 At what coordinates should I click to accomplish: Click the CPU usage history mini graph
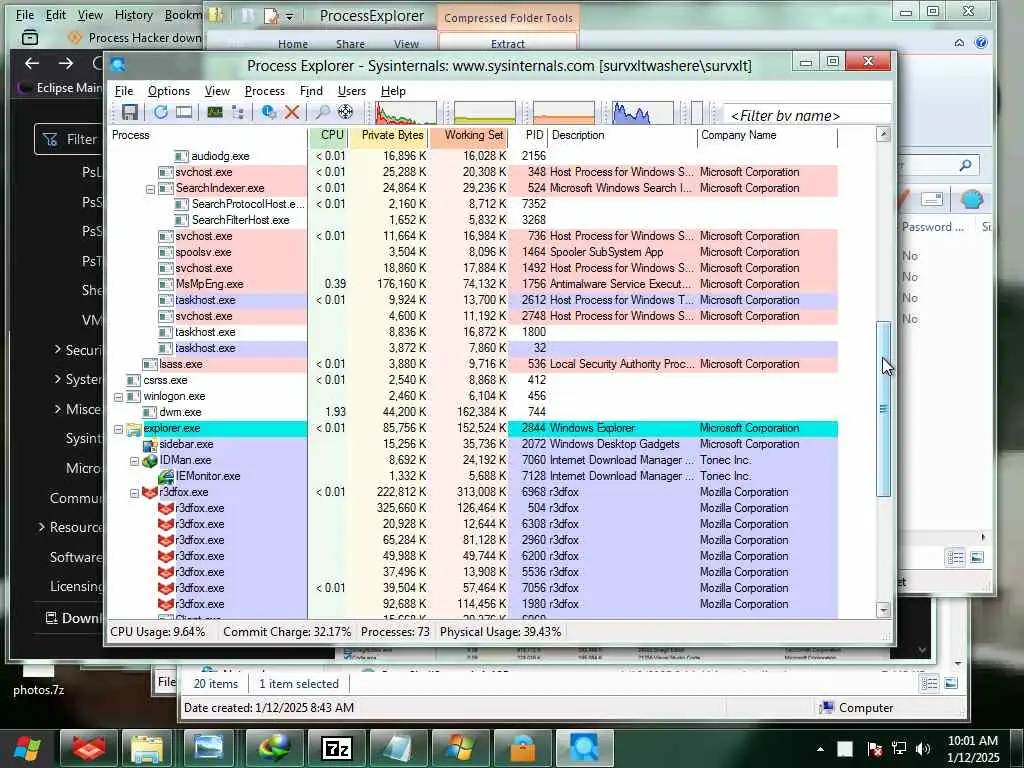point(406,112)
